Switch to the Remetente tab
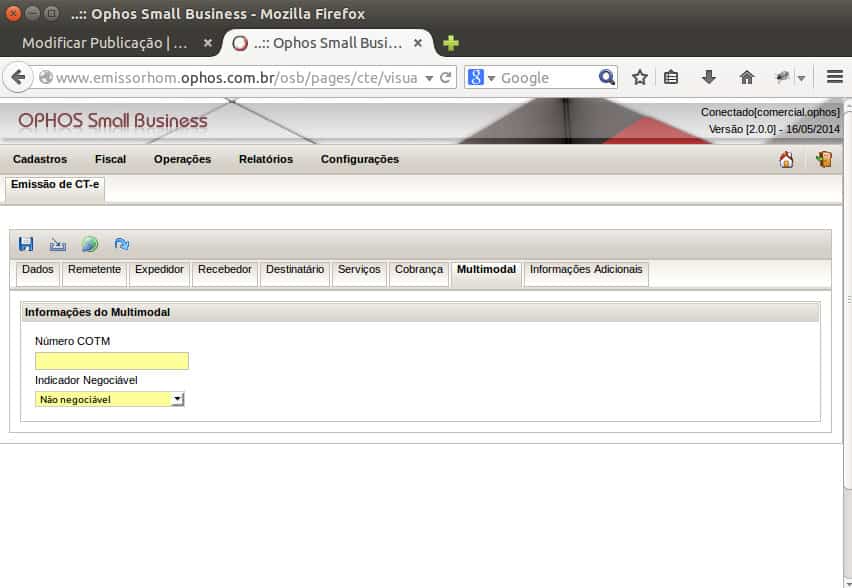This screenshot has width=852, height=588. (95, 273)
